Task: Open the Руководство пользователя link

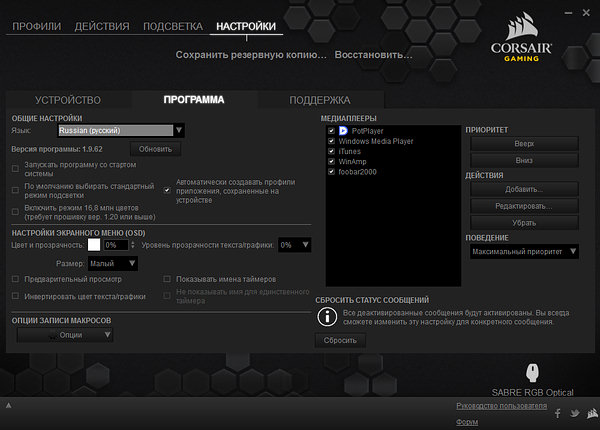Action: [501, 406]
